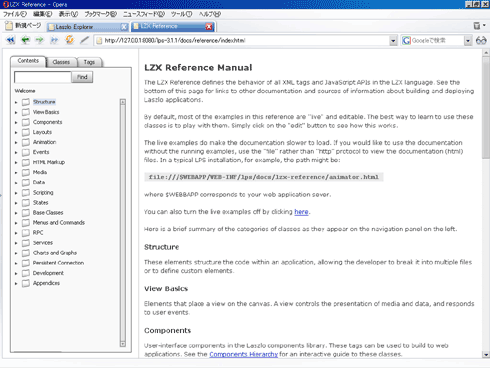
Task: Click folder icon next to Scripting
Action: (x=26, y=192)
